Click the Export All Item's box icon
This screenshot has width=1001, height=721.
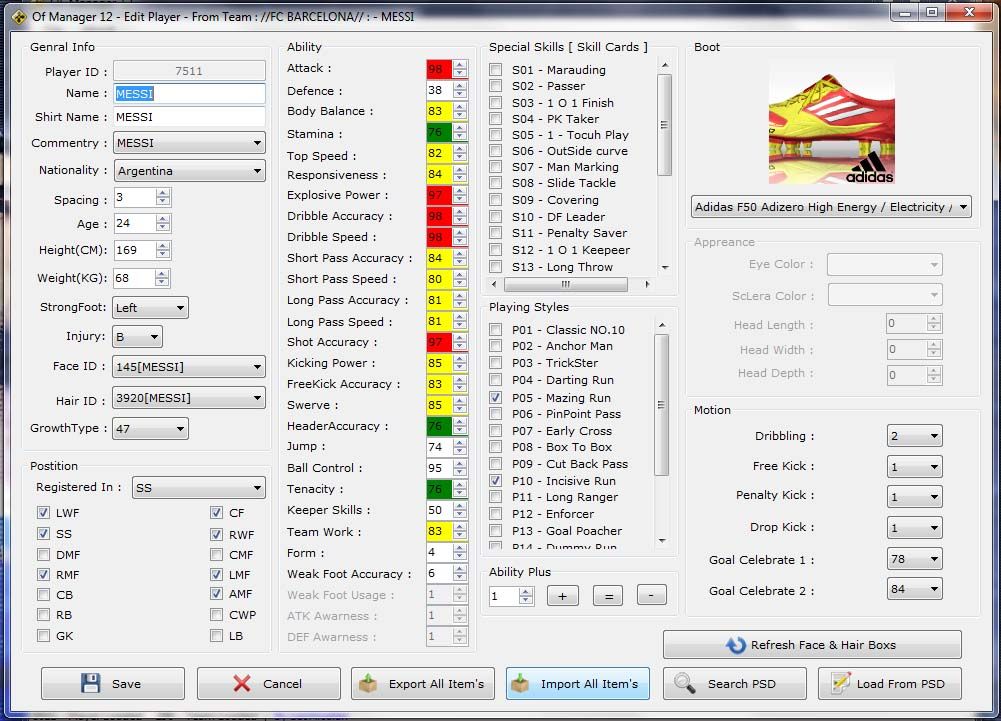[368, 684]
